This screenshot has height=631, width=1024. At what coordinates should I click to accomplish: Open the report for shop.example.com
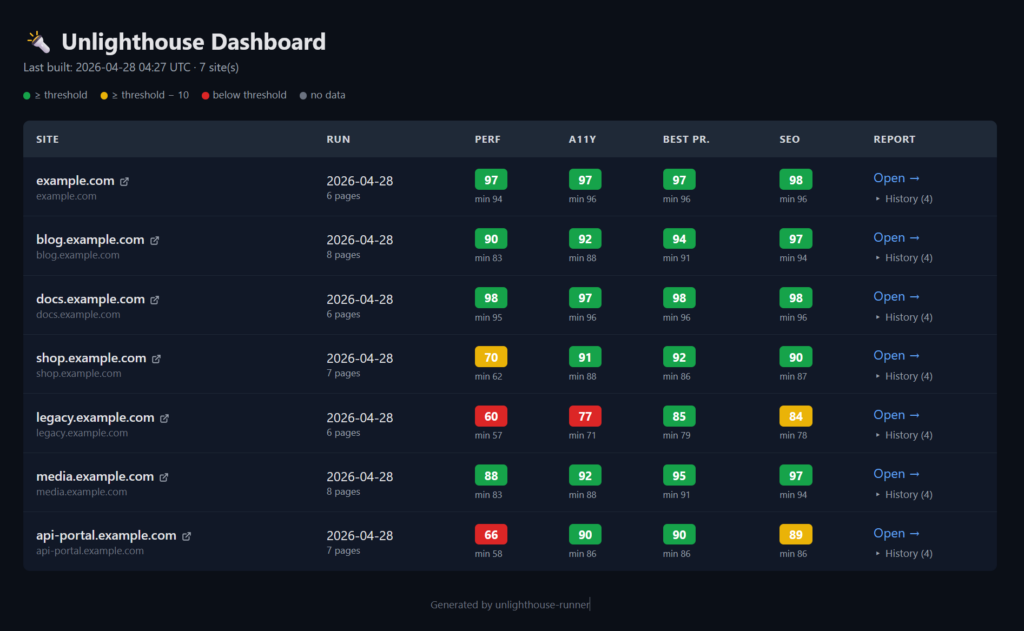[897, 355]
